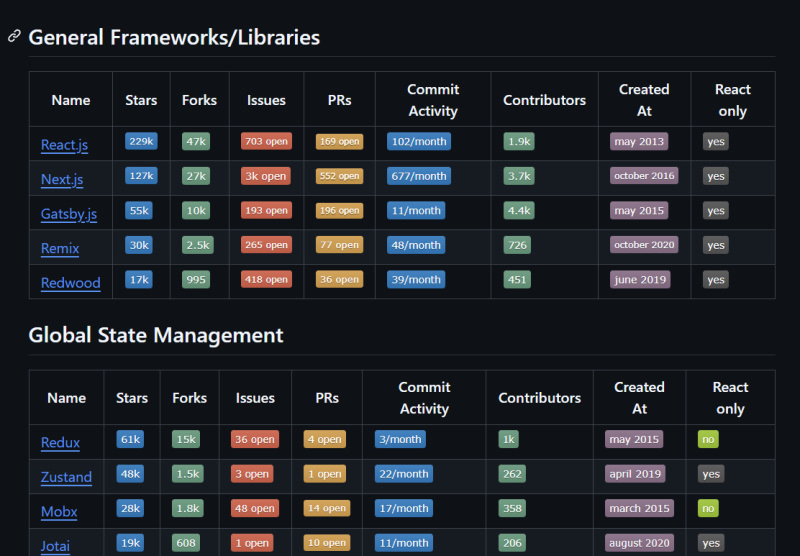Click the 15k forks badge for Redux

click(x=186, y=439)
